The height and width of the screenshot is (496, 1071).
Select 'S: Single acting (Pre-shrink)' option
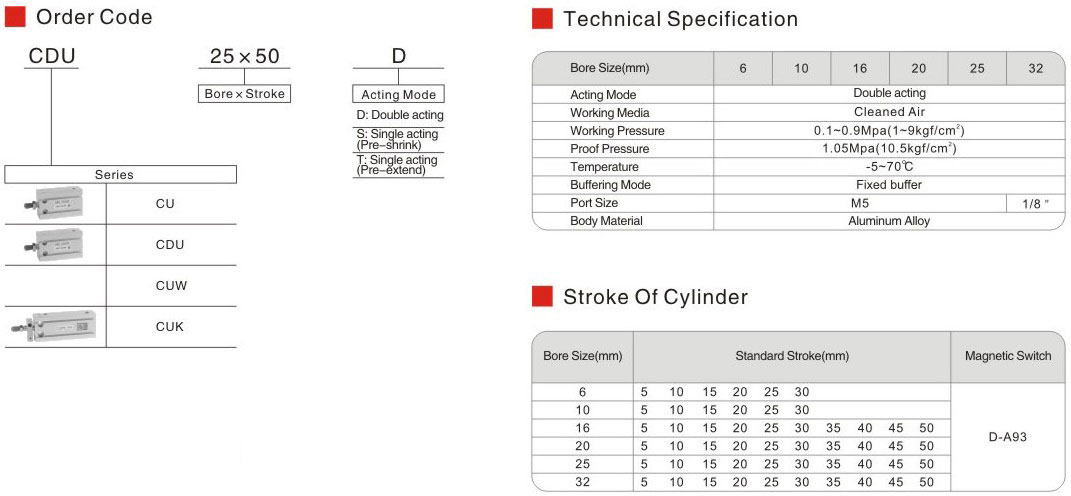click(x=397, y=138)
